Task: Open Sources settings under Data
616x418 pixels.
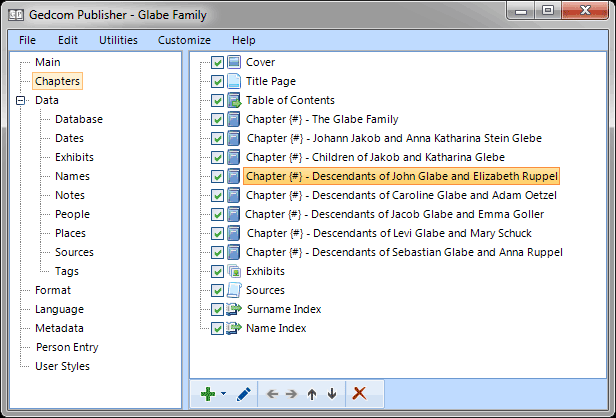Action: pos(74,252)
